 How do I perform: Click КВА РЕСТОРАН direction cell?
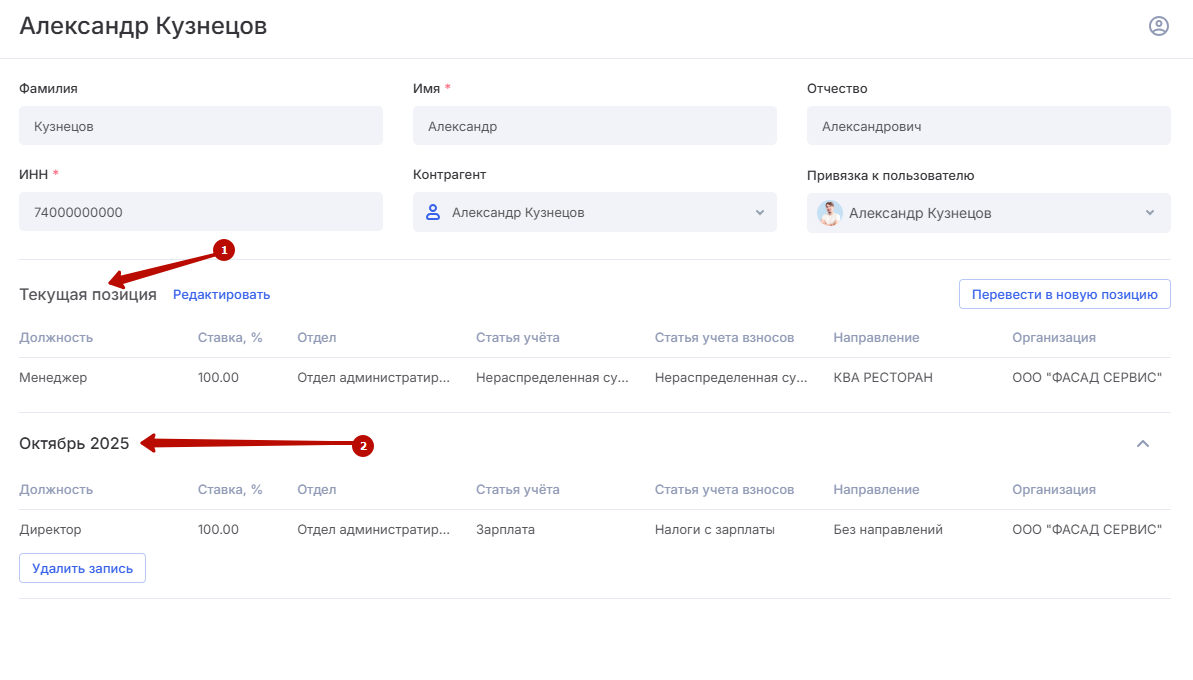click(x=882, y=378)
